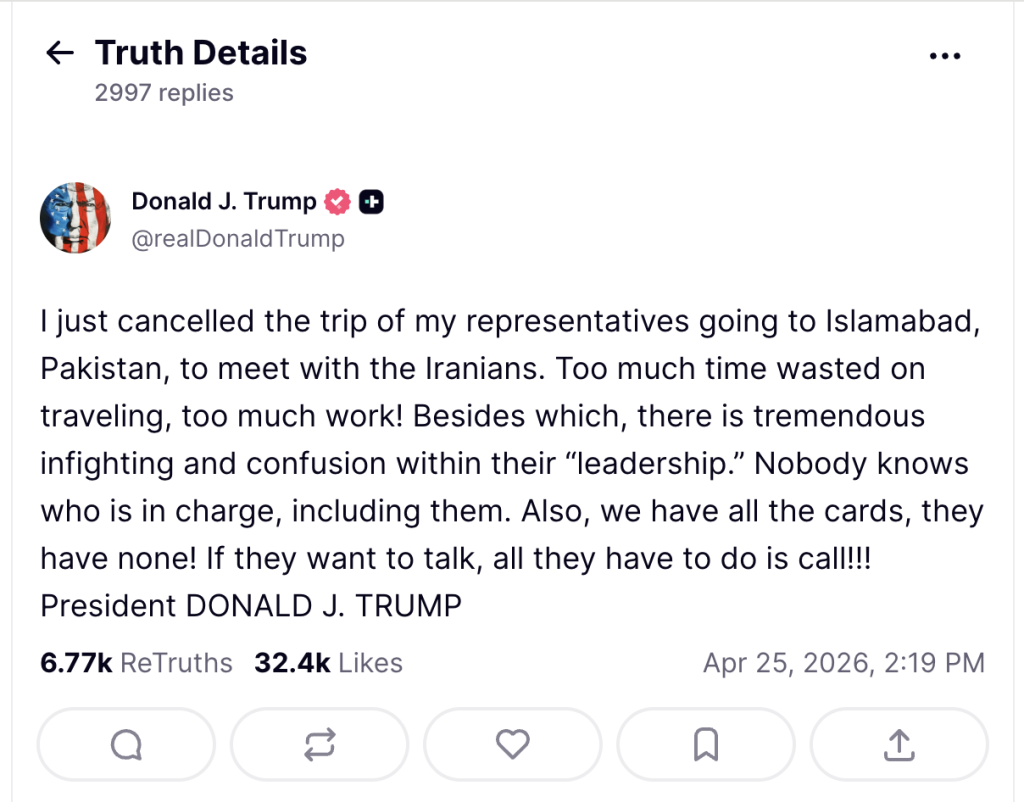1024x802 pixels.
Task: Go back using the left arrow
Action: coord(61,53)
